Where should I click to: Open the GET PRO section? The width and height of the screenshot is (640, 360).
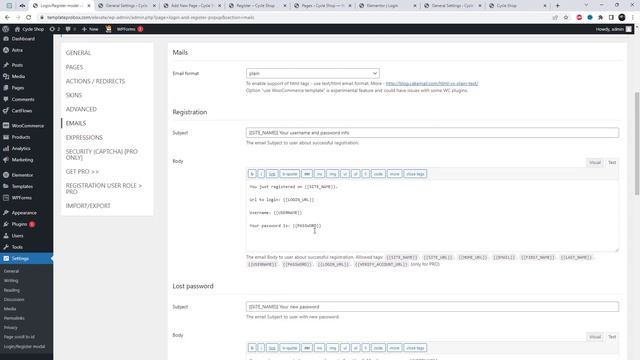[x=82, y=172]
